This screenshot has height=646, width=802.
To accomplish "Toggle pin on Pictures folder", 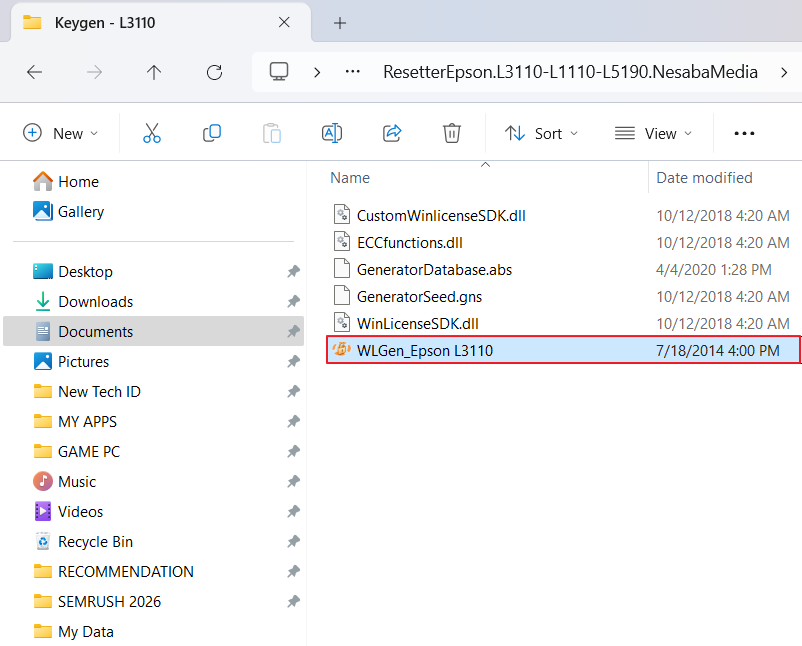I will pyautogui.click(x=293, y=362).
